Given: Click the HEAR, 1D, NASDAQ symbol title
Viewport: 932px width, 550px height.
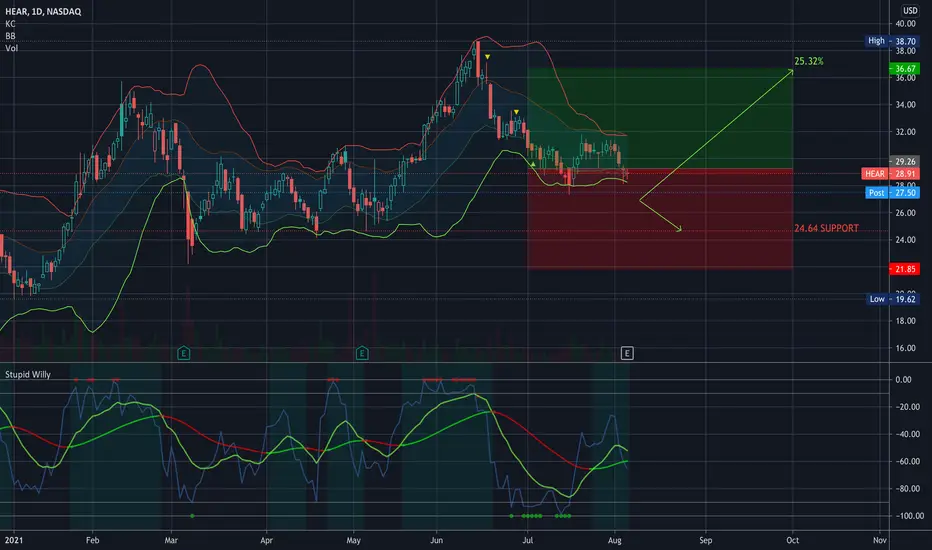Looking at the screenshot, I should (43, 11).
